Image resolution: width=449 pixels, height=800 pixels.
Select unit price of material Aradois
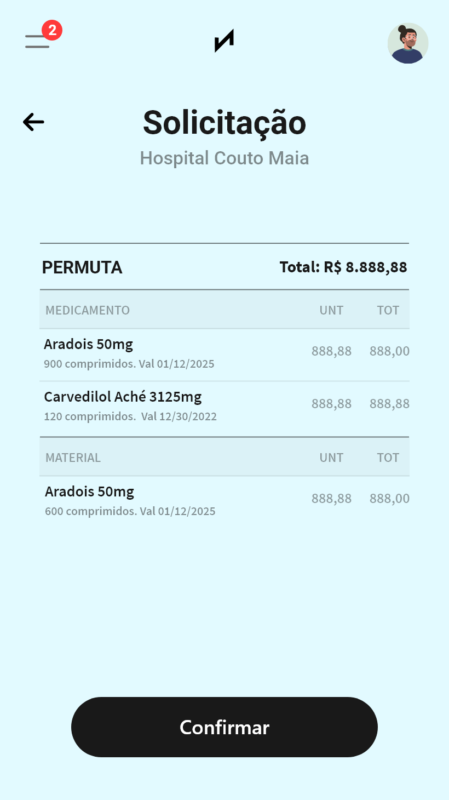click(331, 498)
